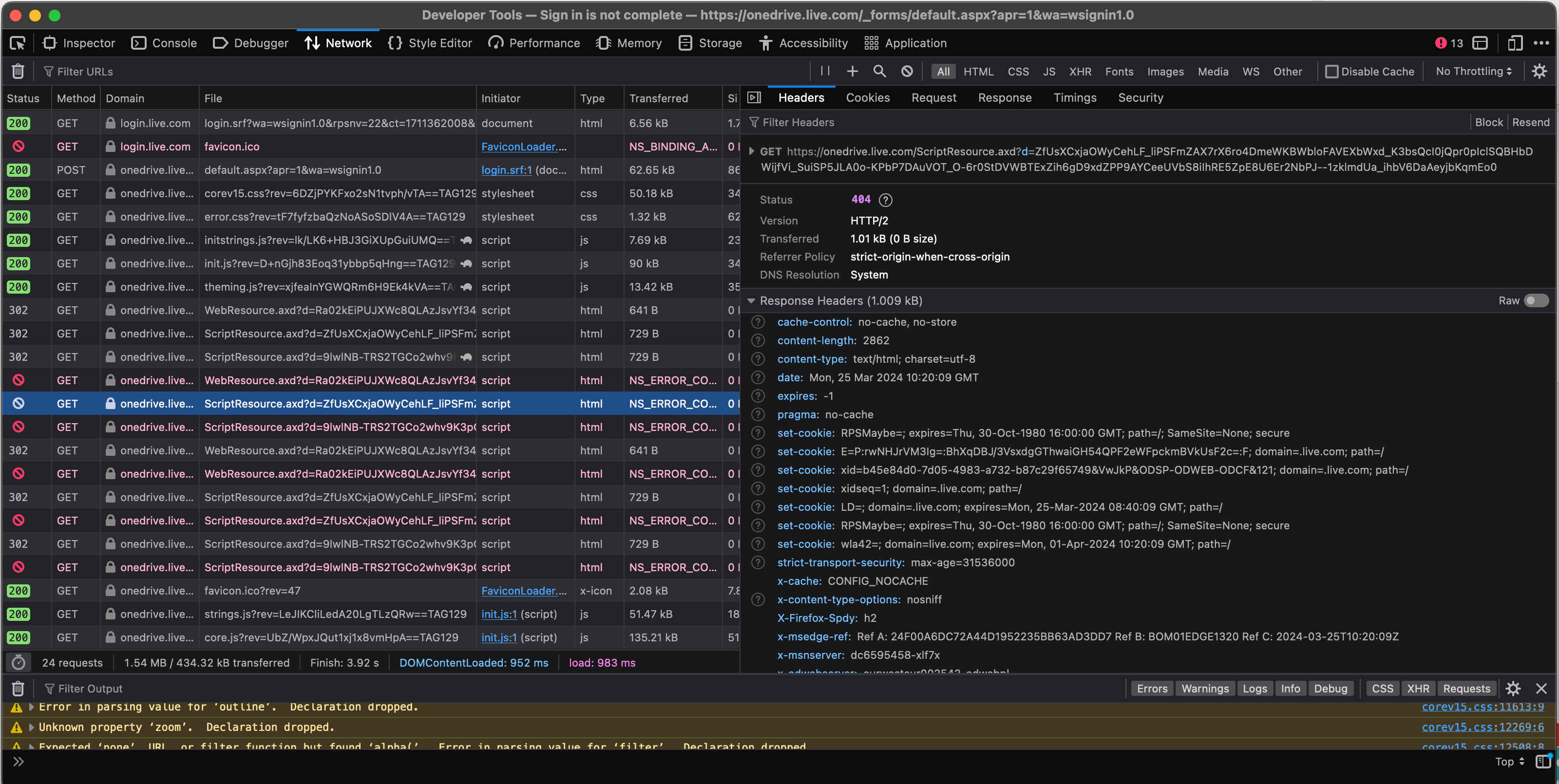Expand the GET request URL details
This screenshot has width=1559, height=784.
751,151
